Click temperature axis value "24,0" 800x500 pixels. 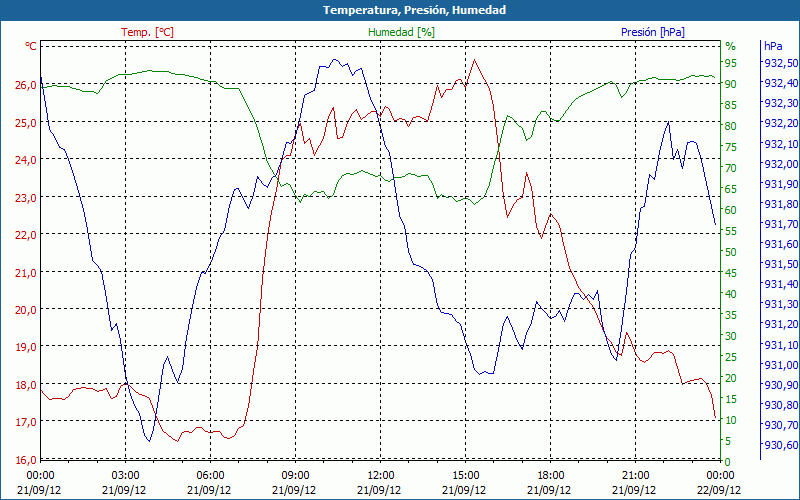coord(25,160)
